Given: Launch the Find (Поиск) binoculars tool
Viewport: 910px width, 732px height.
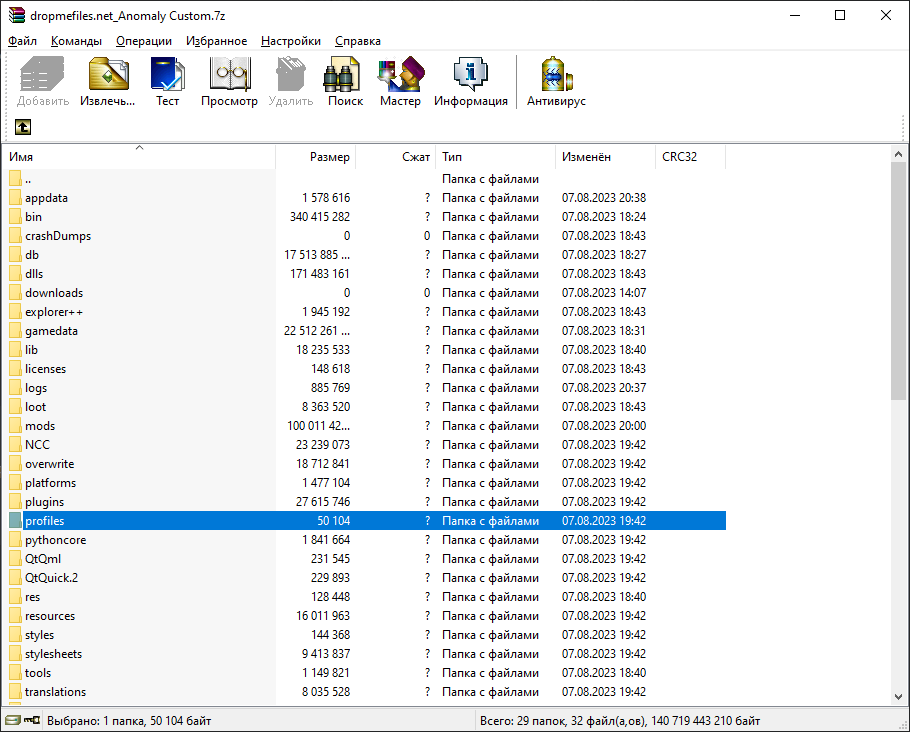Looking at the screenshot, I should click(x=345, y=81).
